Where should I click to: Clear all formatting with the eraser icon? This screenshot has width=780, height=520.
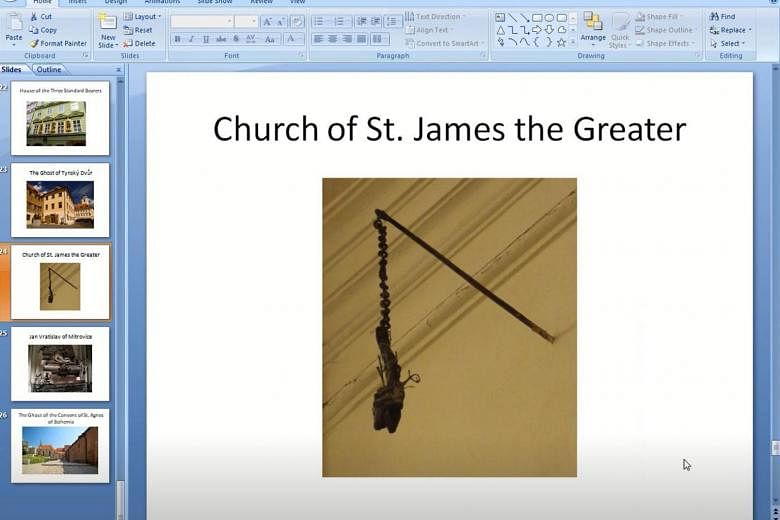296,21
